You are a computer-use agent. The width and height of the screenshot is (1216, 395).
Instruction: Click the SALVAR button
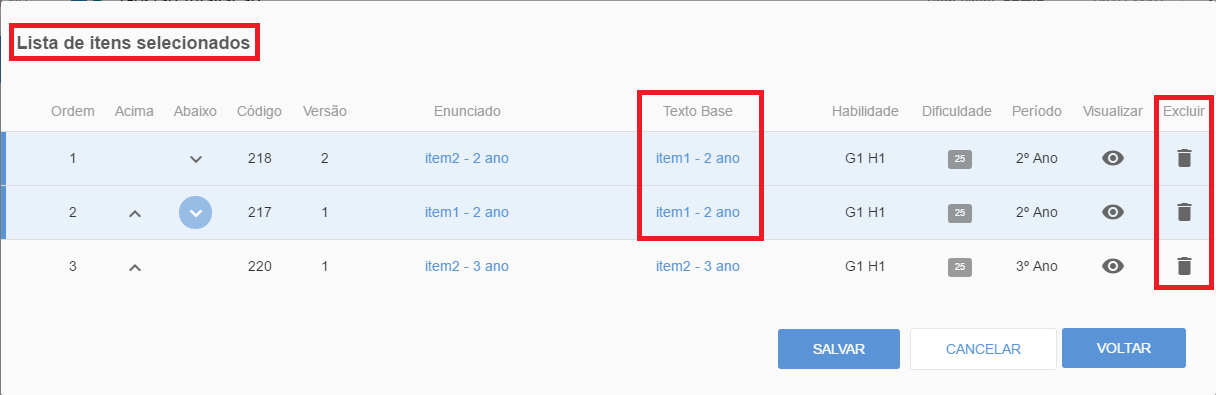tap(839, 349)
